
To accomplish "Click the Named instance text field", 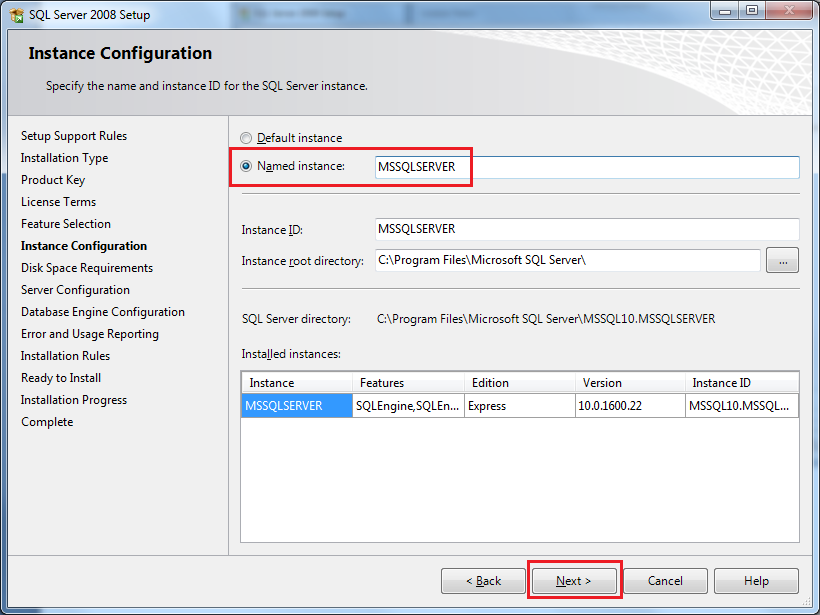I will pyautogui.click(x=587, y=167).
